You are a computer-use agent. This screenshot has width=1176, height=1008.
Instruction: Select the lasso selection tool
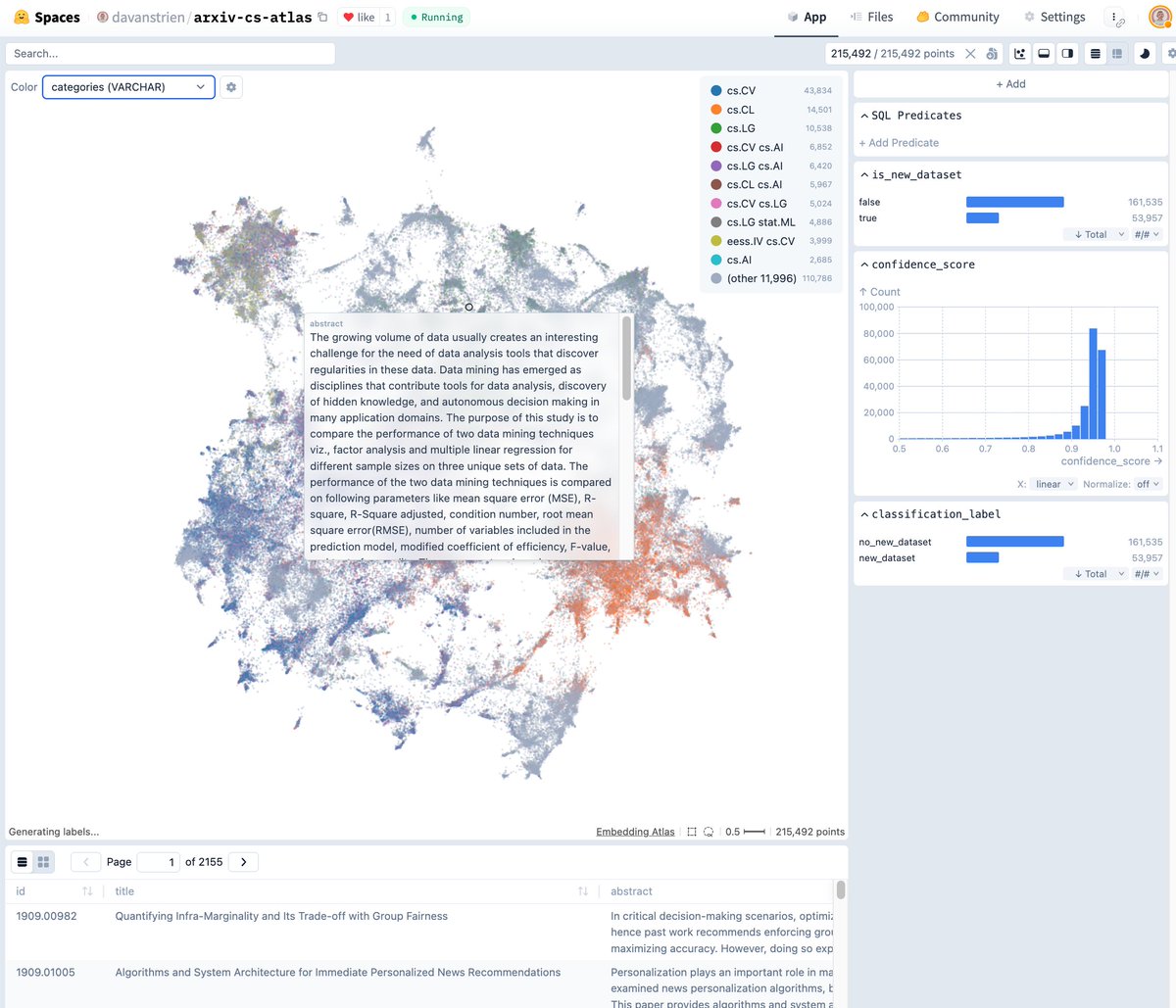point(709,832)
